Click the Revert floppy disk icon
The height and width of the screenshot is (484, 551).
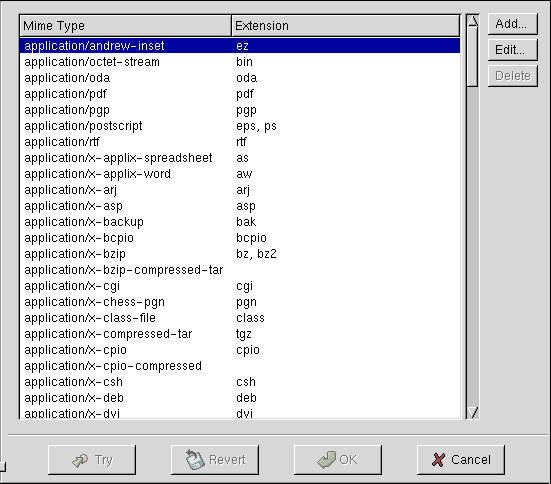tap(195, 459)
